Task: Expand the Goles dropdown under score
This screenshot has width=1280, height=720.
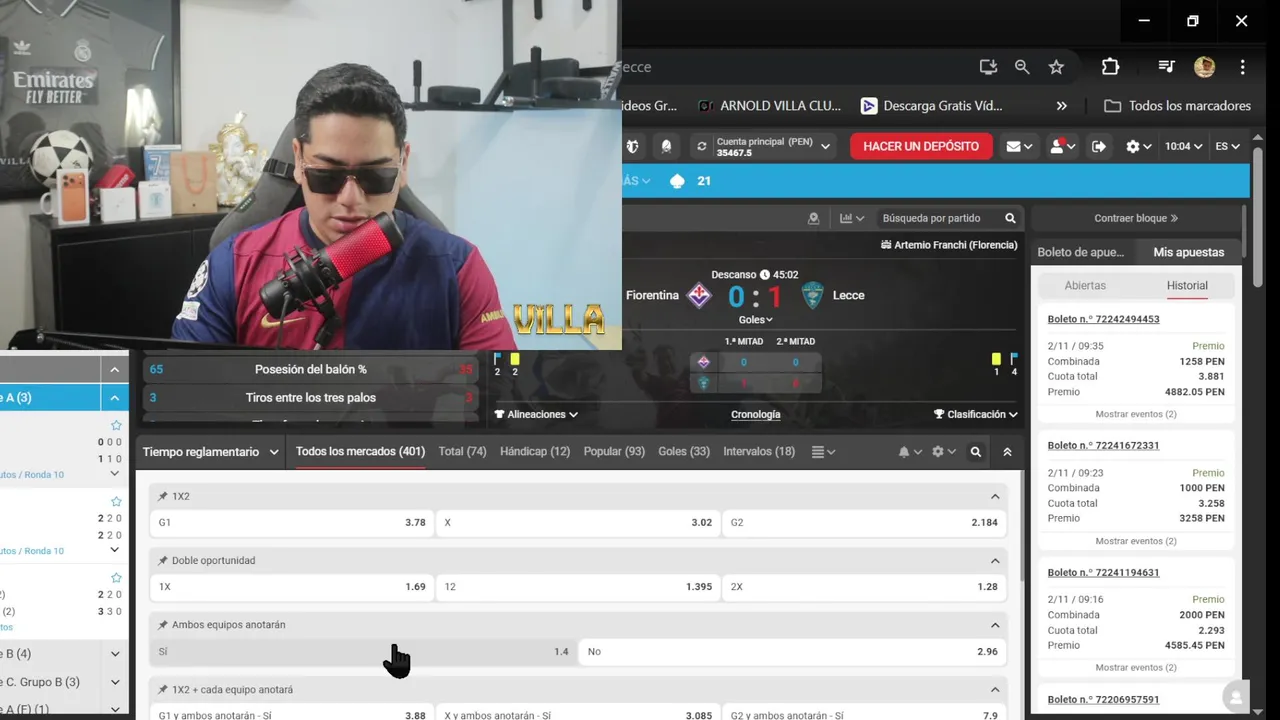Action: pos(755,320)
